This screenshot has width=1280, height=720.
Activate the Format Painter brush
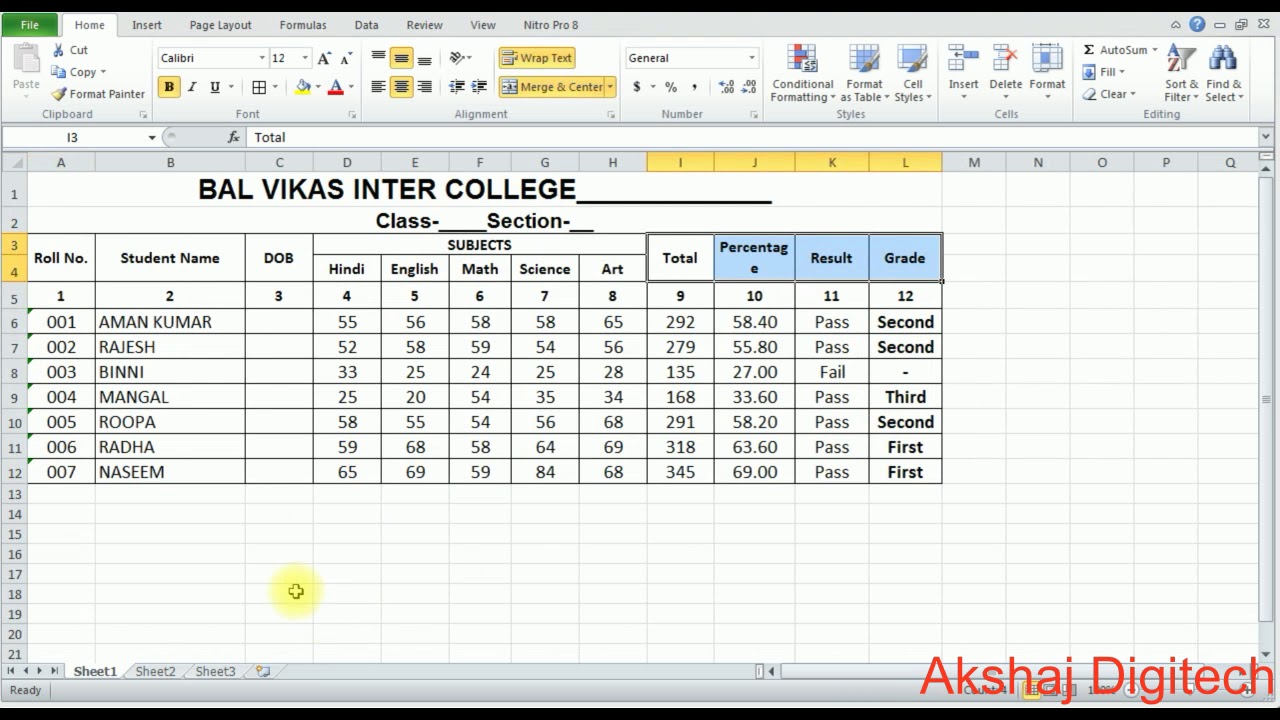click(98, 94)
